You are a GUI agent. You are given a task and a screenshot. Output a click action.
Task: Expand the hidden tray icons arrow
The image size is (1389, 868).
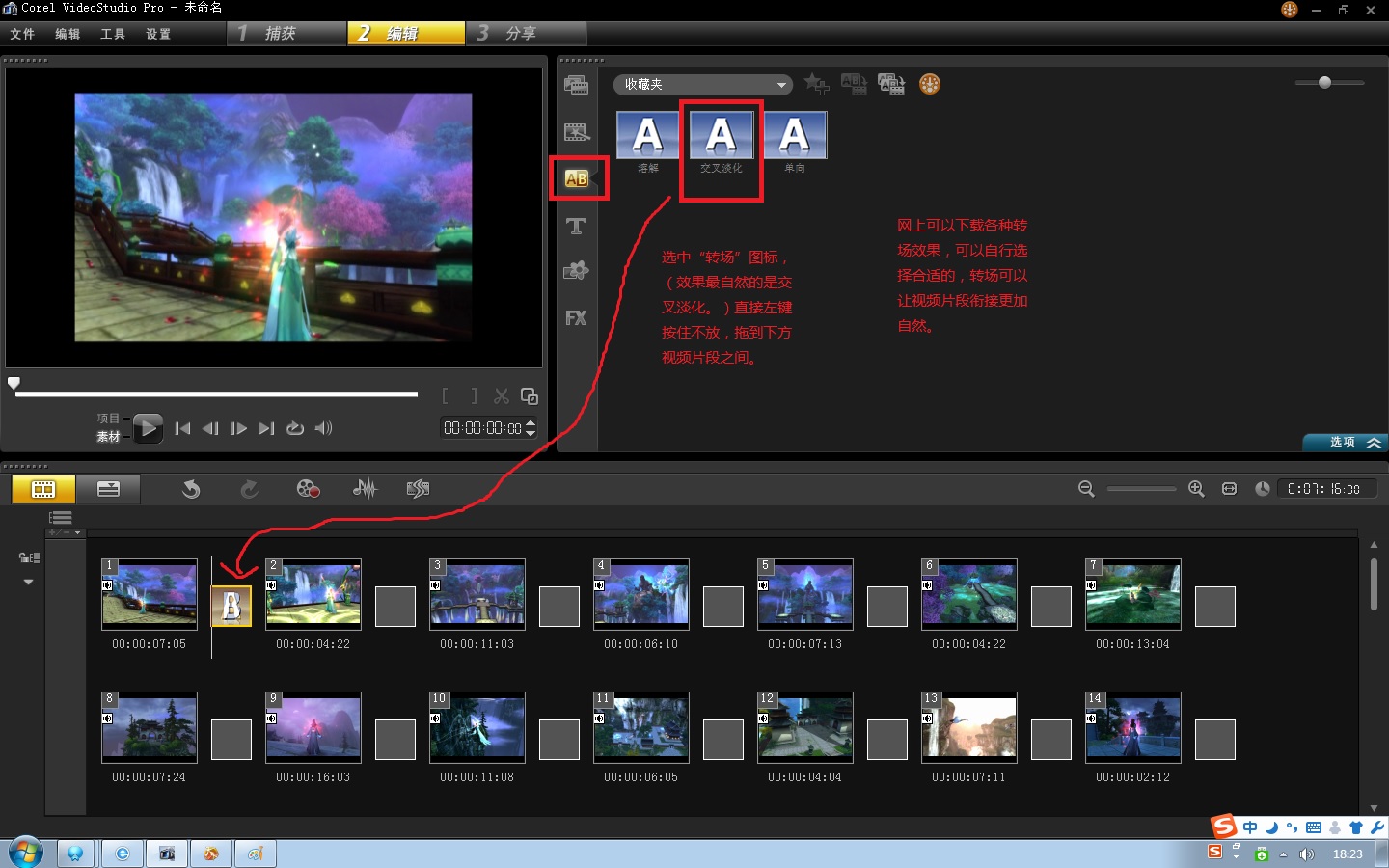pyautogui.click(x=1283, y=854)
